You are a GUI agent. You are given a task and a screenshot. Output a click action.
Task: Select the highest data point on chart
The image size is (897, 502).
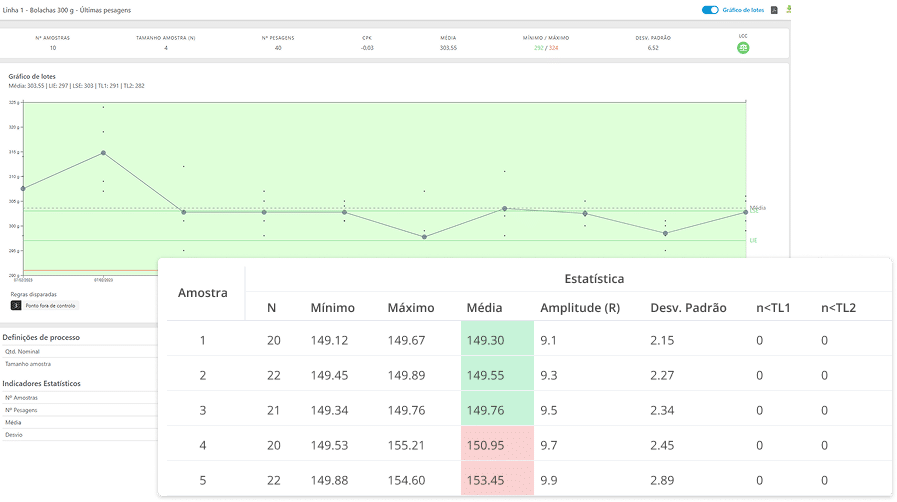(103, 153)
